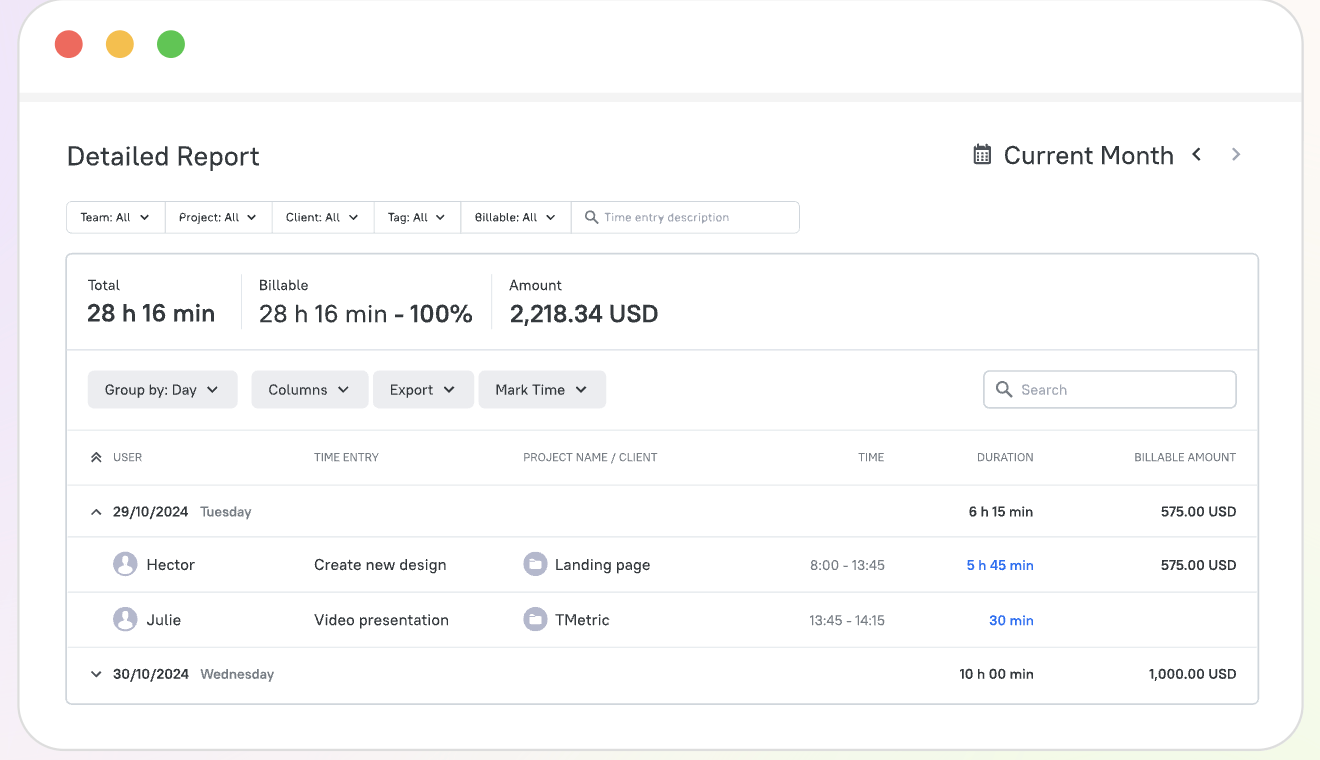Click the Landing page project folder icon
This screenshot has height=760, width=1320.
pos(535,565)
